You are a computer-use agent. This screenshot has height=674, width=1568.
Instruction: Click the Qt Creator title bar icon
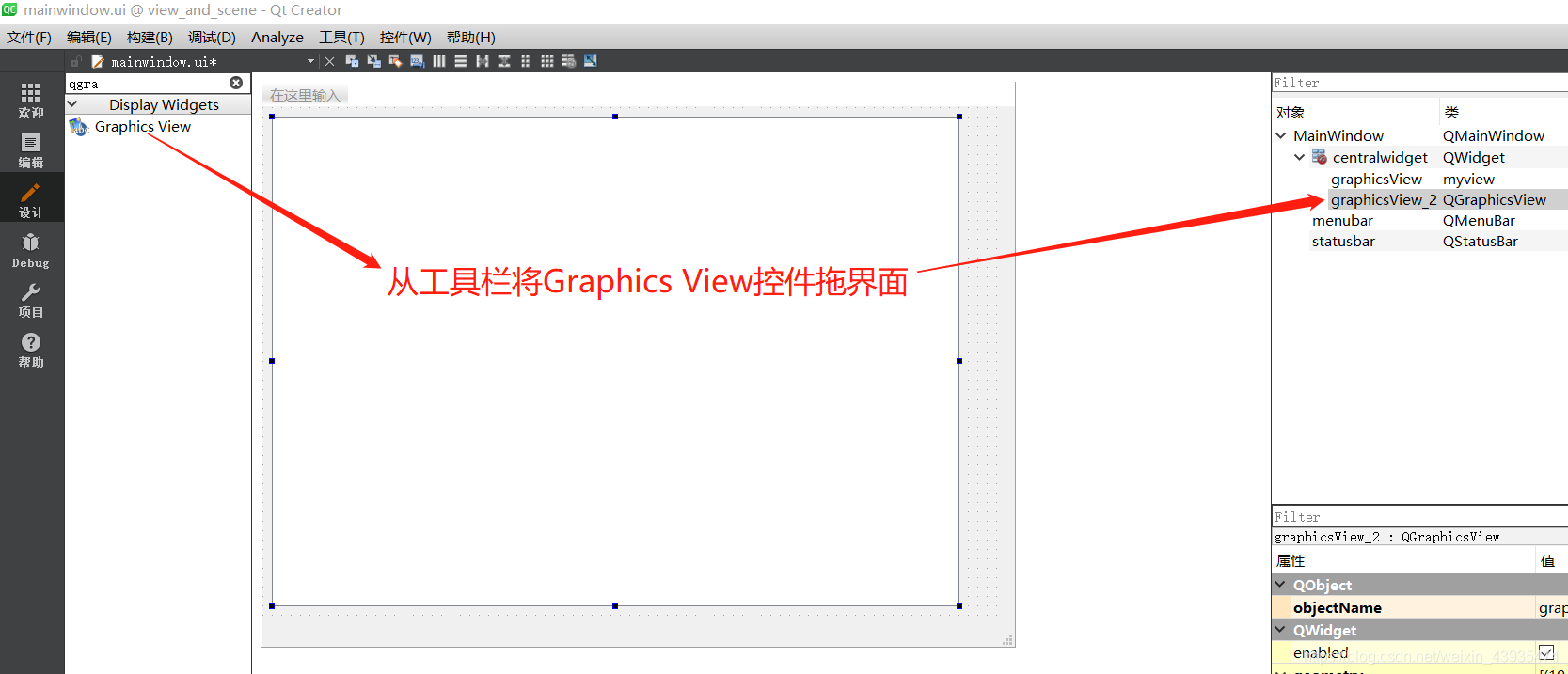pyautogui.click(x=8, y=9)
